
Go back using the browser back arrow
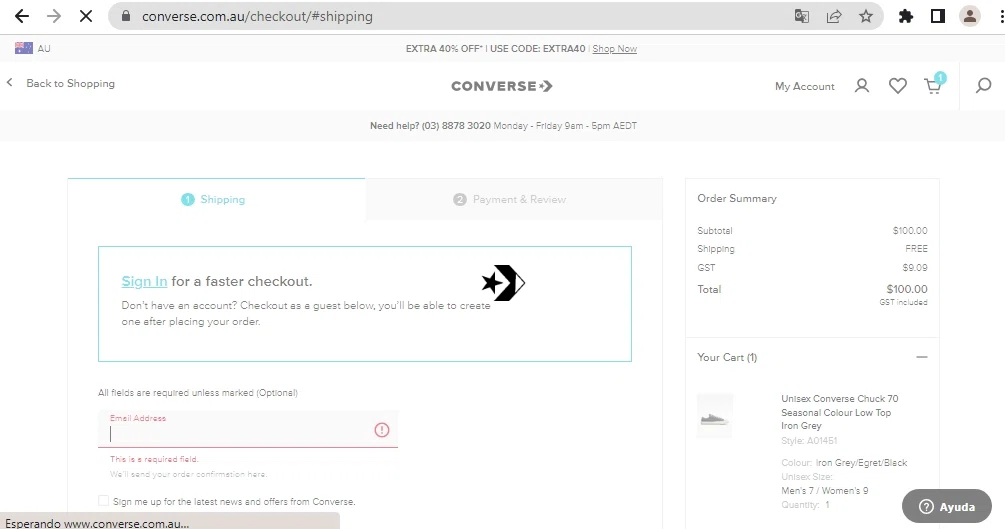22,16
